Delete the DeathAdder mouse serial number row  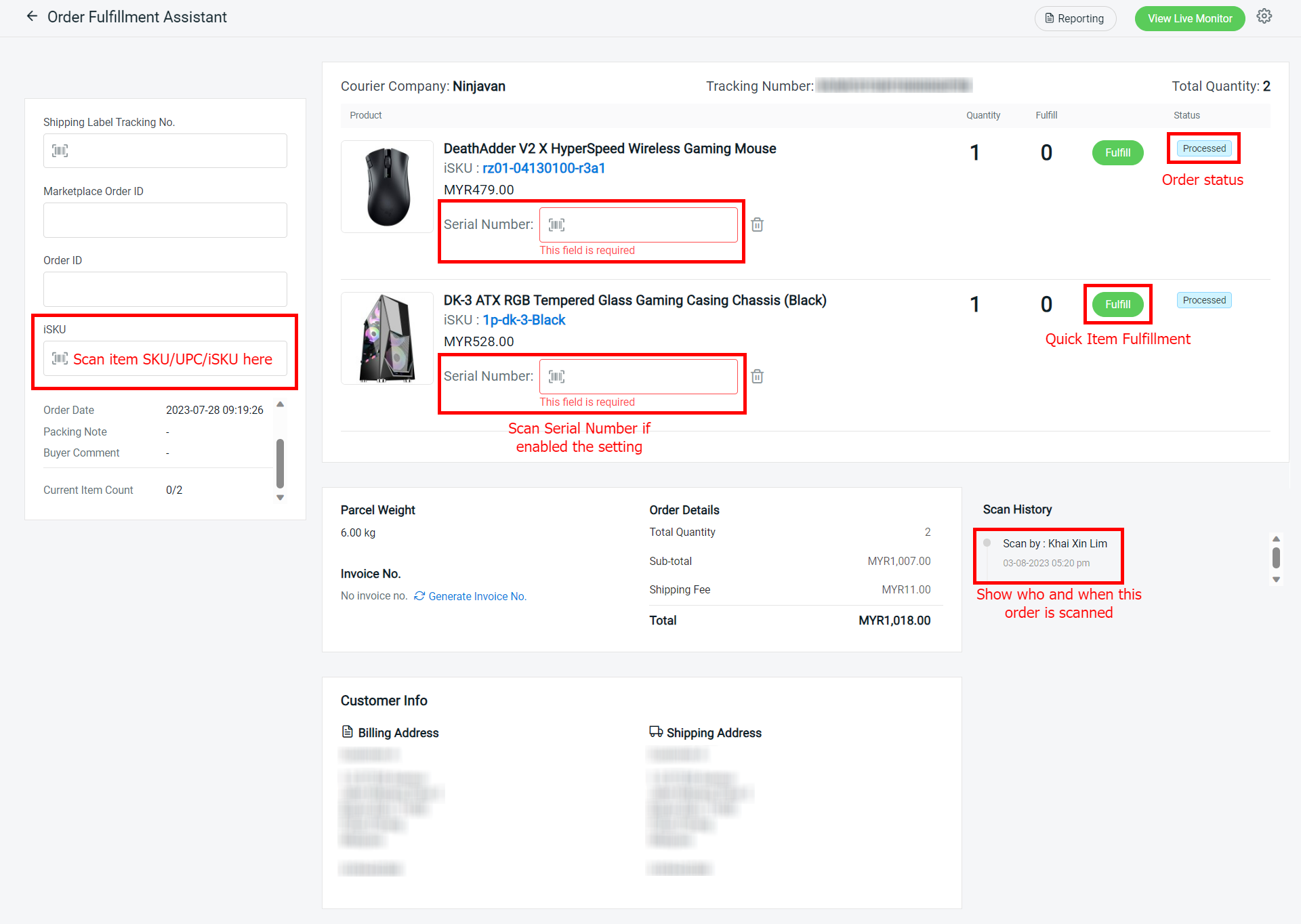coord(757,225)
